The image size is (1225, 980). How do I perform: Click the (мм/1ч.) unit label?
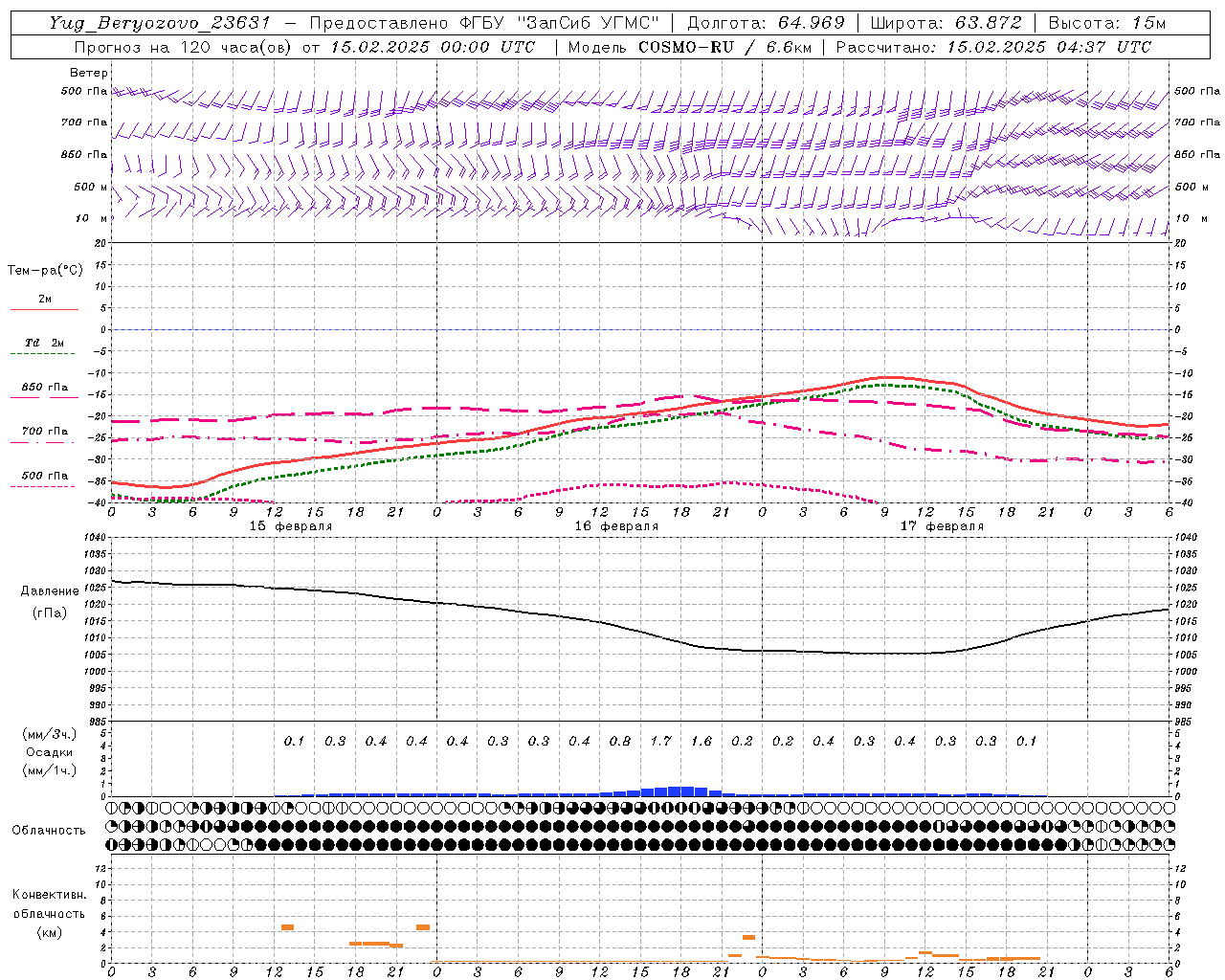point(50,770)
